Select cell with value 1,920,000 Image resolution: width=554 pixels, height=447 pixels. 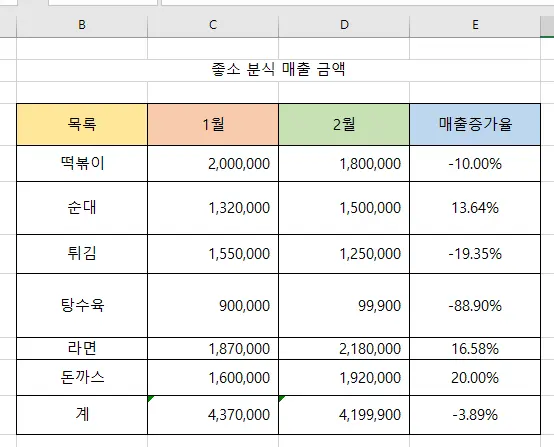pyautogui.click(x=344, y=377)
